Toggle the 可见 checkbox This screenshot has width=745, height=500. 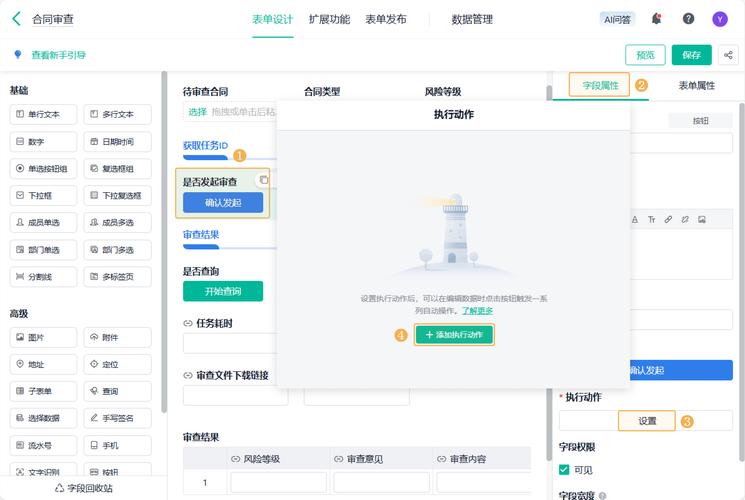coord(564,470)
